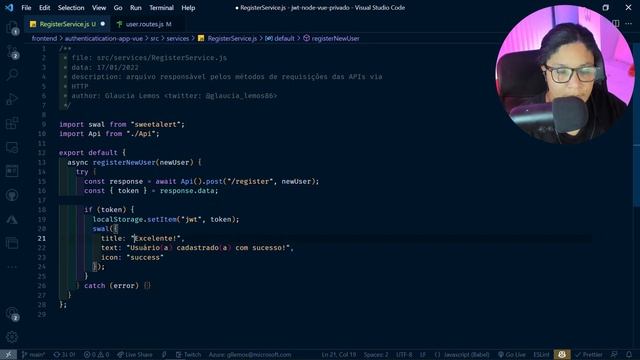Expand the src breadcrumb
Image resolution: width=640 pixels, height=360 pixels.
tap(154, 38)
